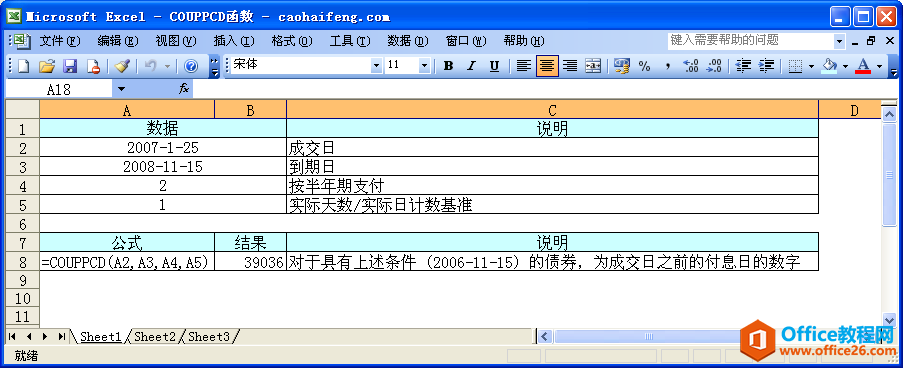
Task: Decrease the decimal places
Action: point(714,66)
